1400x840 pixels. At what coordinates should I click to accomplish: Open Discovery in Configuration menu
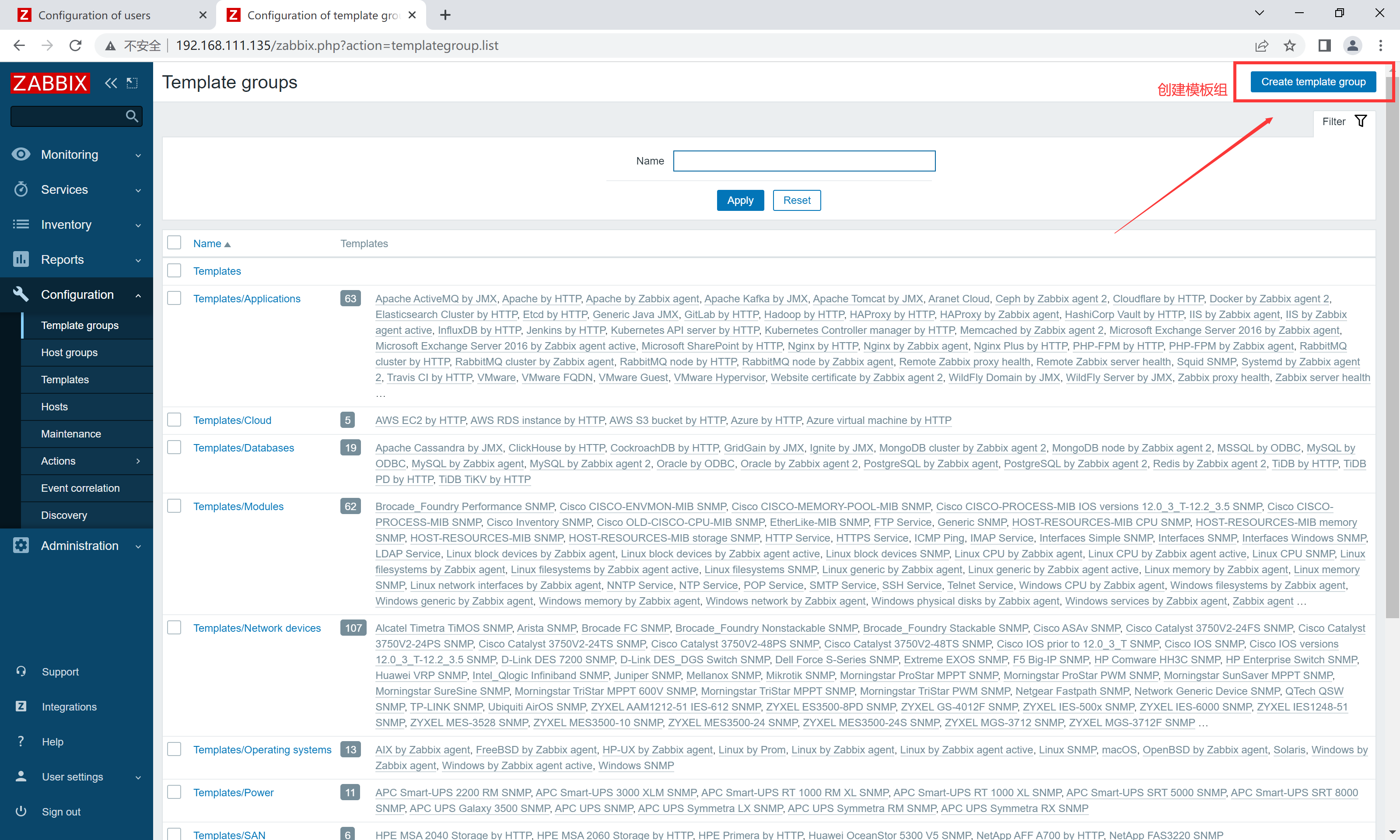click(87, 515)
